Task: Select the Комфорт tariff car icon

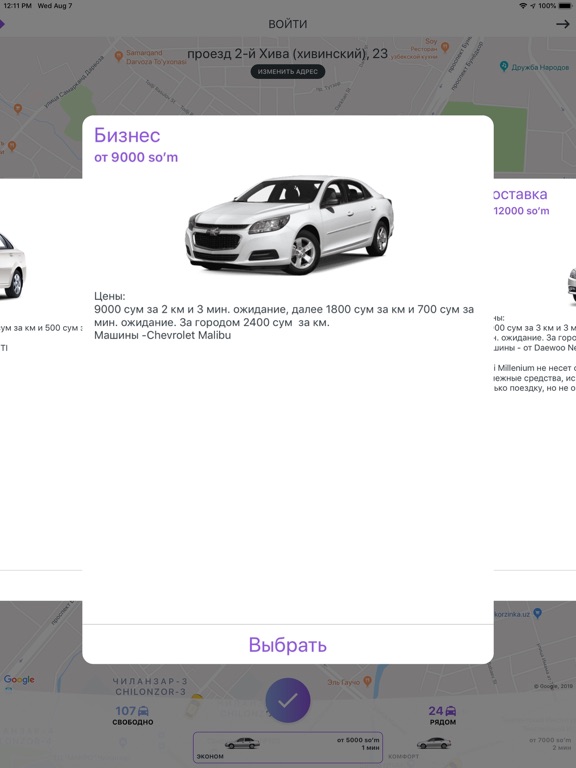Action: pyautogui.click(x=433, y=744)
